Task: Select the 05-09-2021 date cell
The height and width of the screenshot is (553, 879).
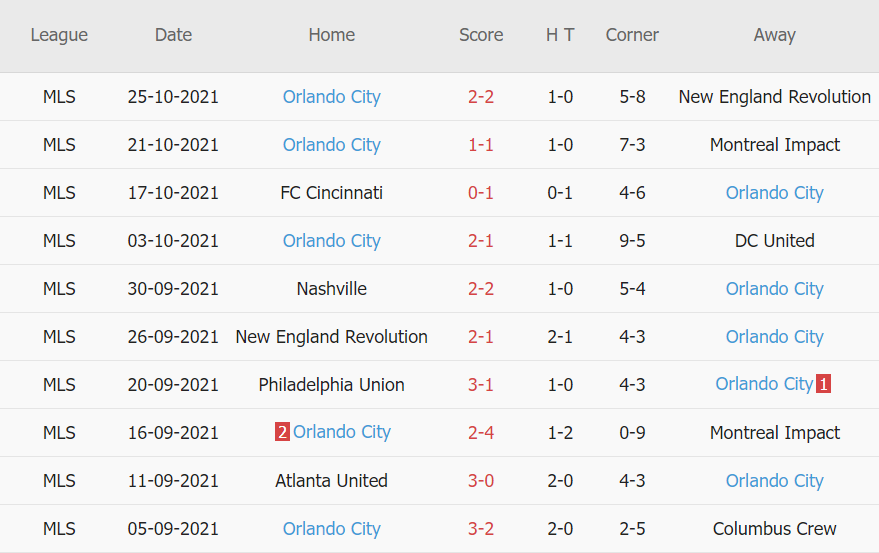Action: point(173,529)
